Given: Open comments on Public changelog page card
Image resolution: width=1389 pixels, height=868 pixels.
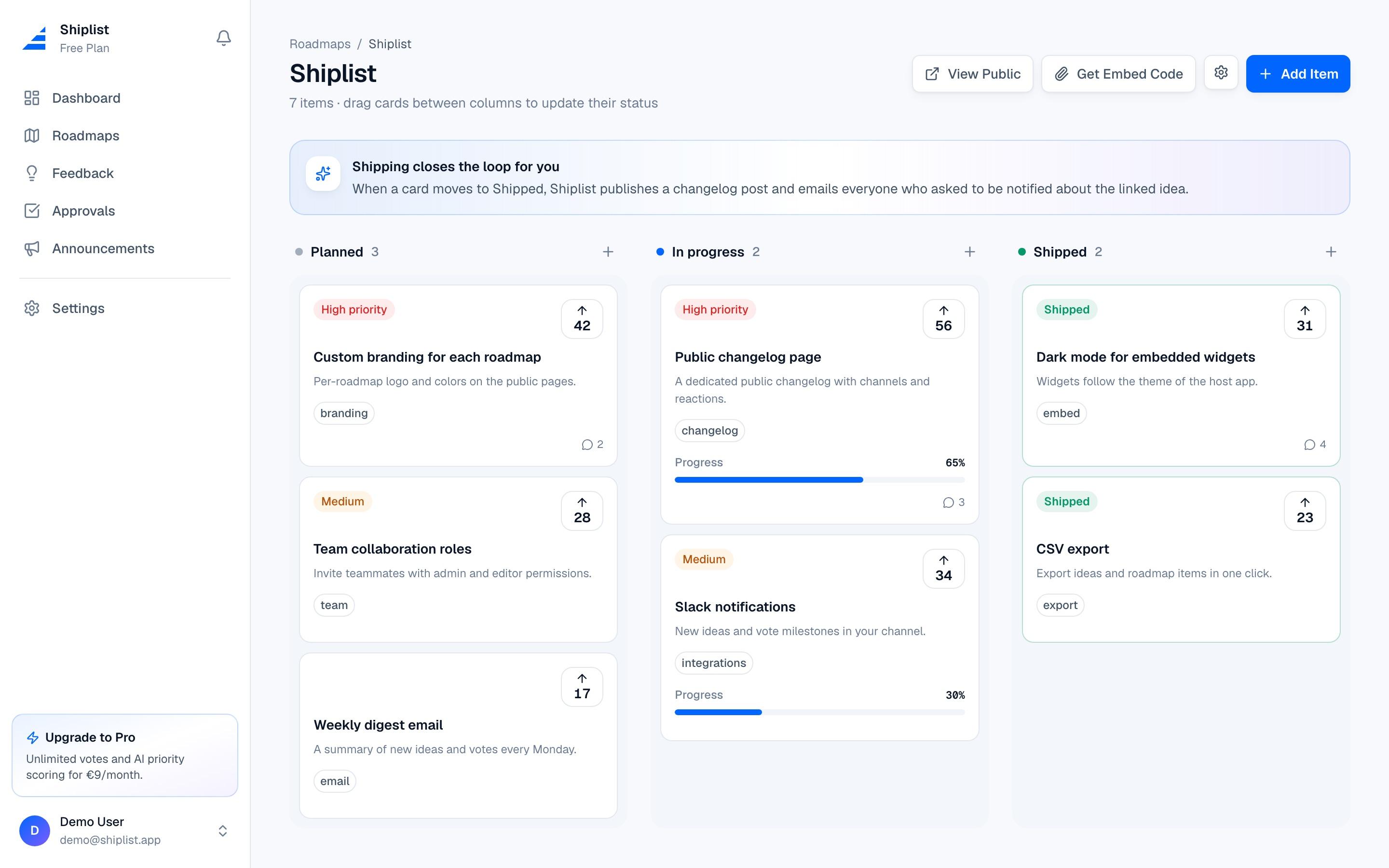Looking at the screenshot, I should pos(953,502).
